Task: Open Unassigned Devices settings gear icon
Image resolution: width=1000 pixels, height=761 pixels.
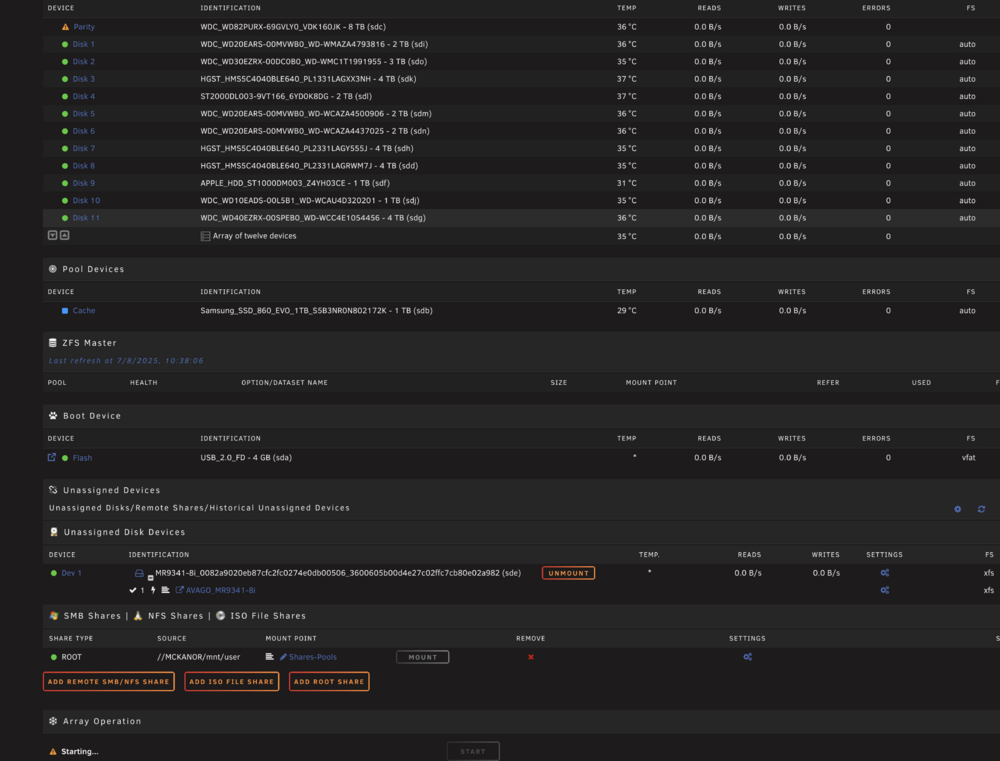Action: [957, 509]
